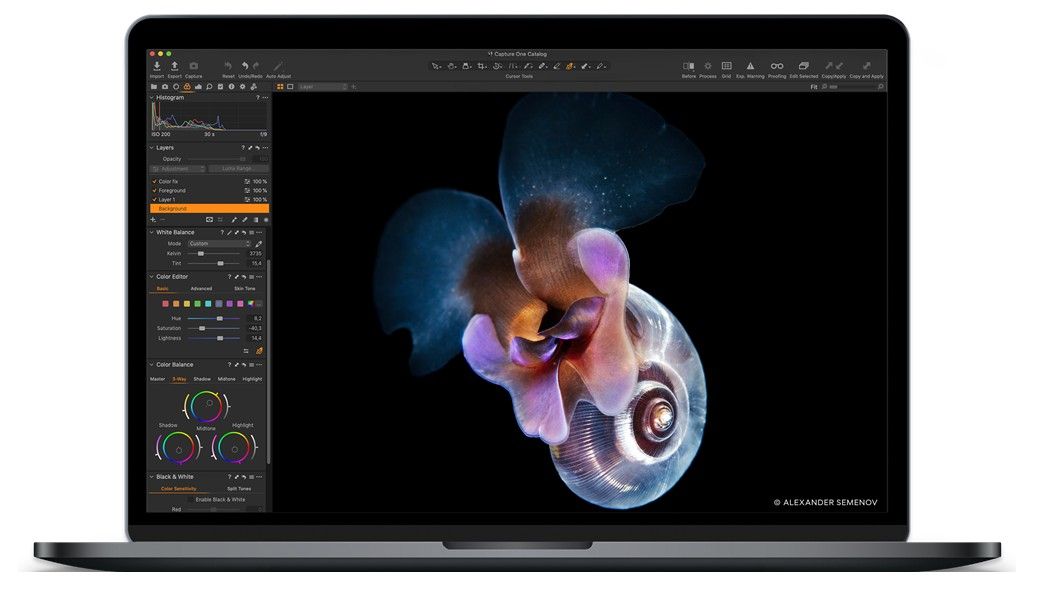Toggle the Color fix layer visibility
1048x590 pixels.
155,181
